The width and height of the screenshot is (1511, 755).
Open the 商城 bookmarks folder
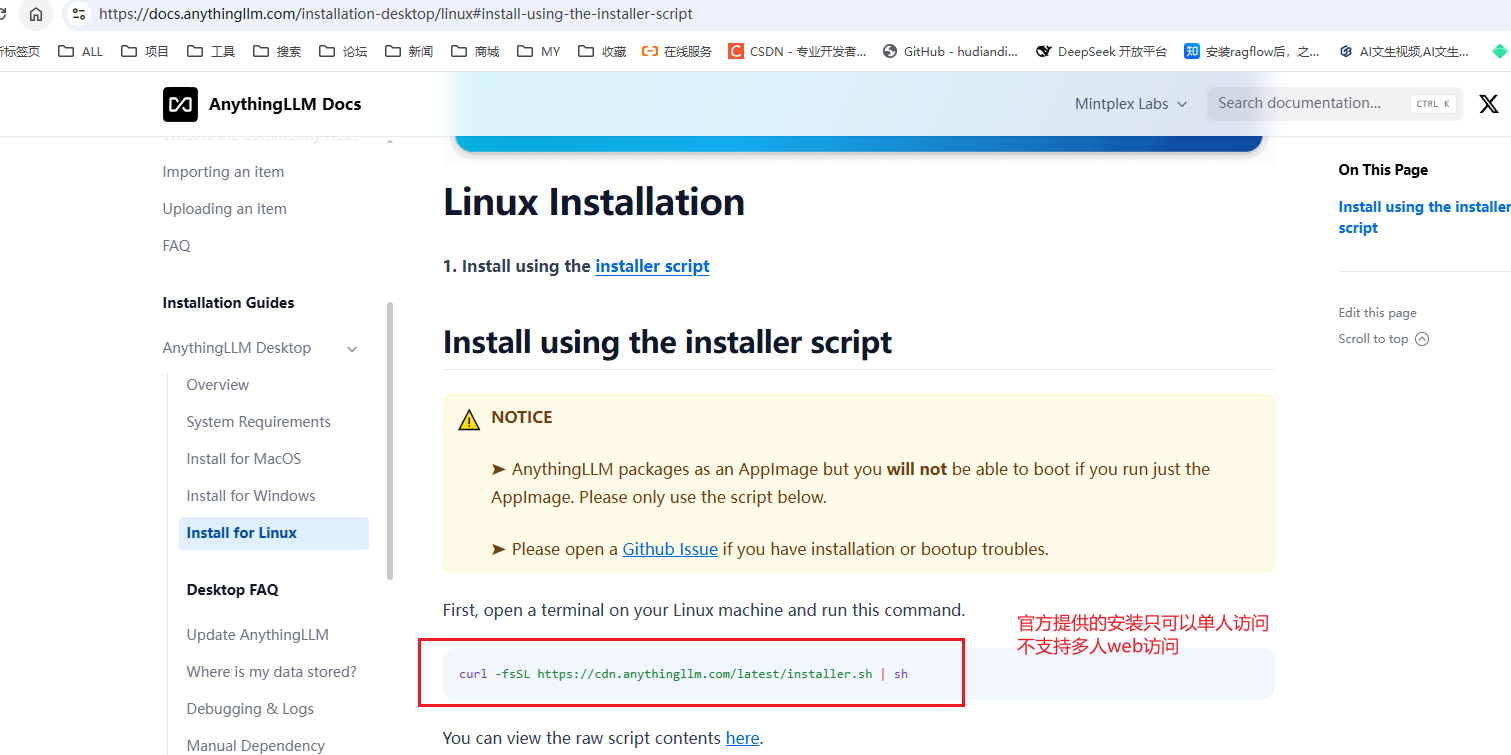point(475,51)
